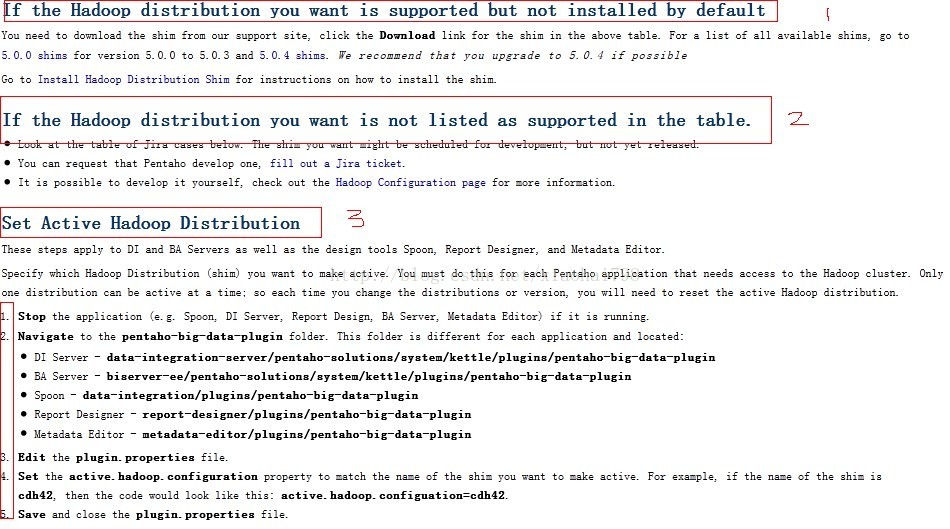Click the bold 'Download' word
950x529 pixels.
pyautogui.click(x=407, y=36)
